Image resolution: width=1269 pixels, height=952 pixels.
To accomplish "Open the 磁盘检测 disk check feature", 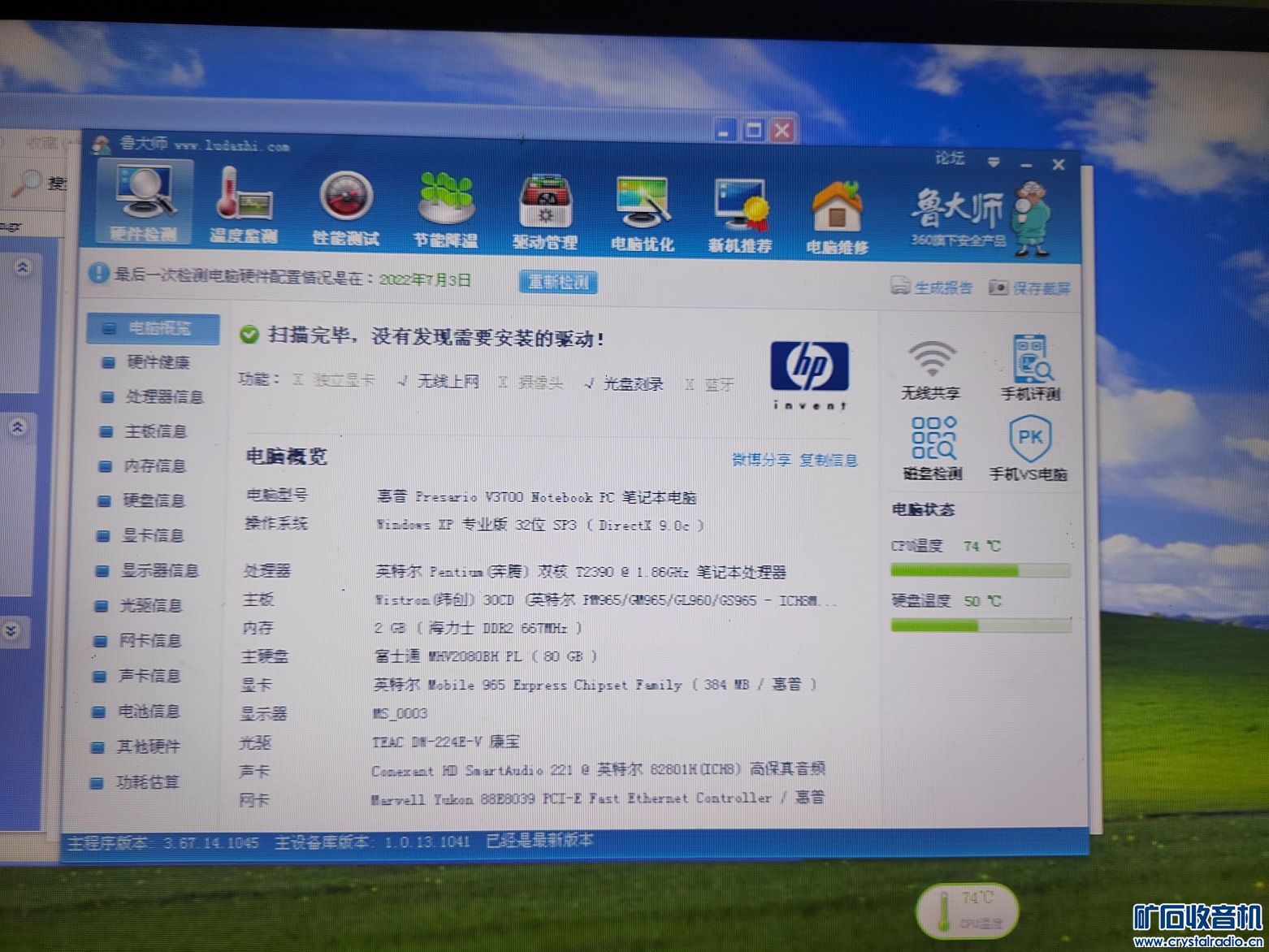I will 933,448.
